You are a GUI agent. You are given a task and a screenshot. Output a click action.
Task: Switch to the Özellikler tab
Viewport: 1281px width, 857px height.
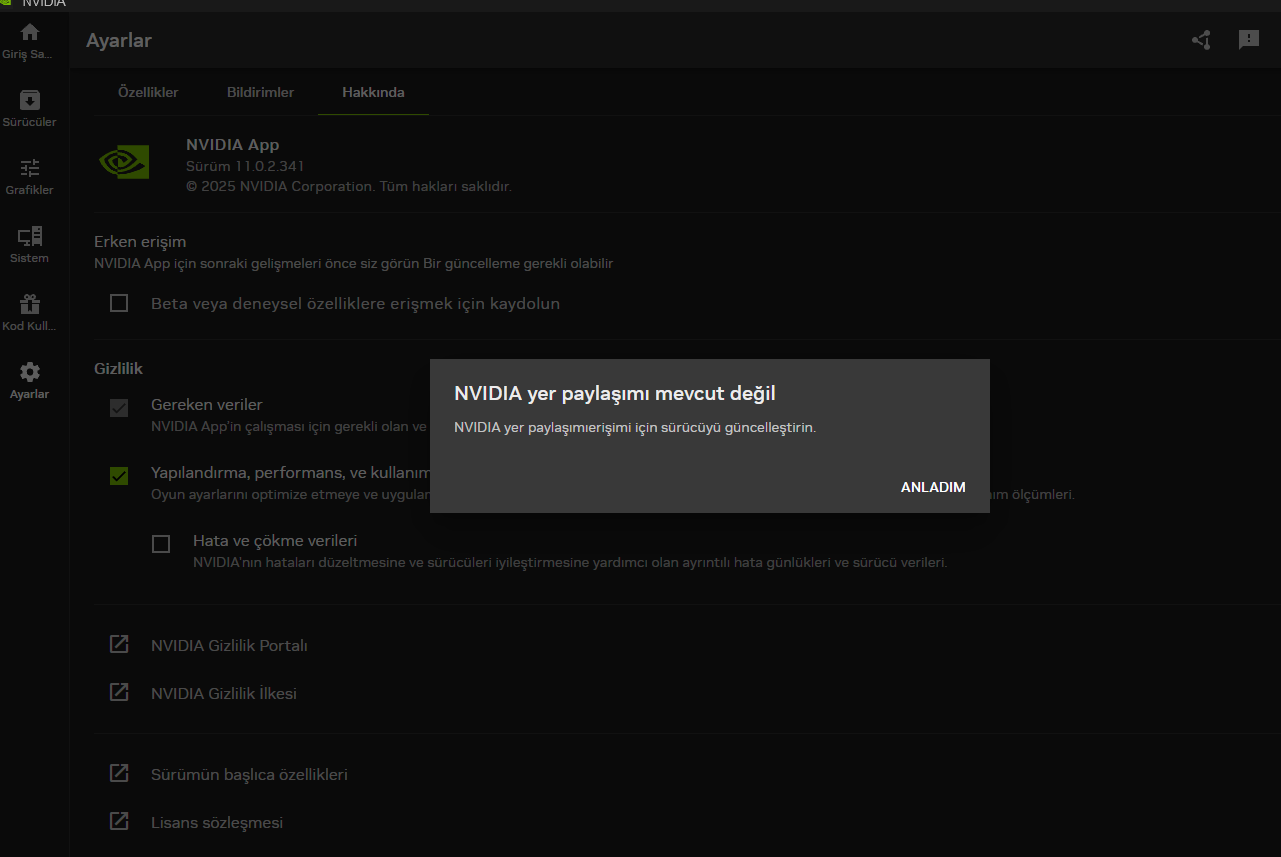(148, 92)
